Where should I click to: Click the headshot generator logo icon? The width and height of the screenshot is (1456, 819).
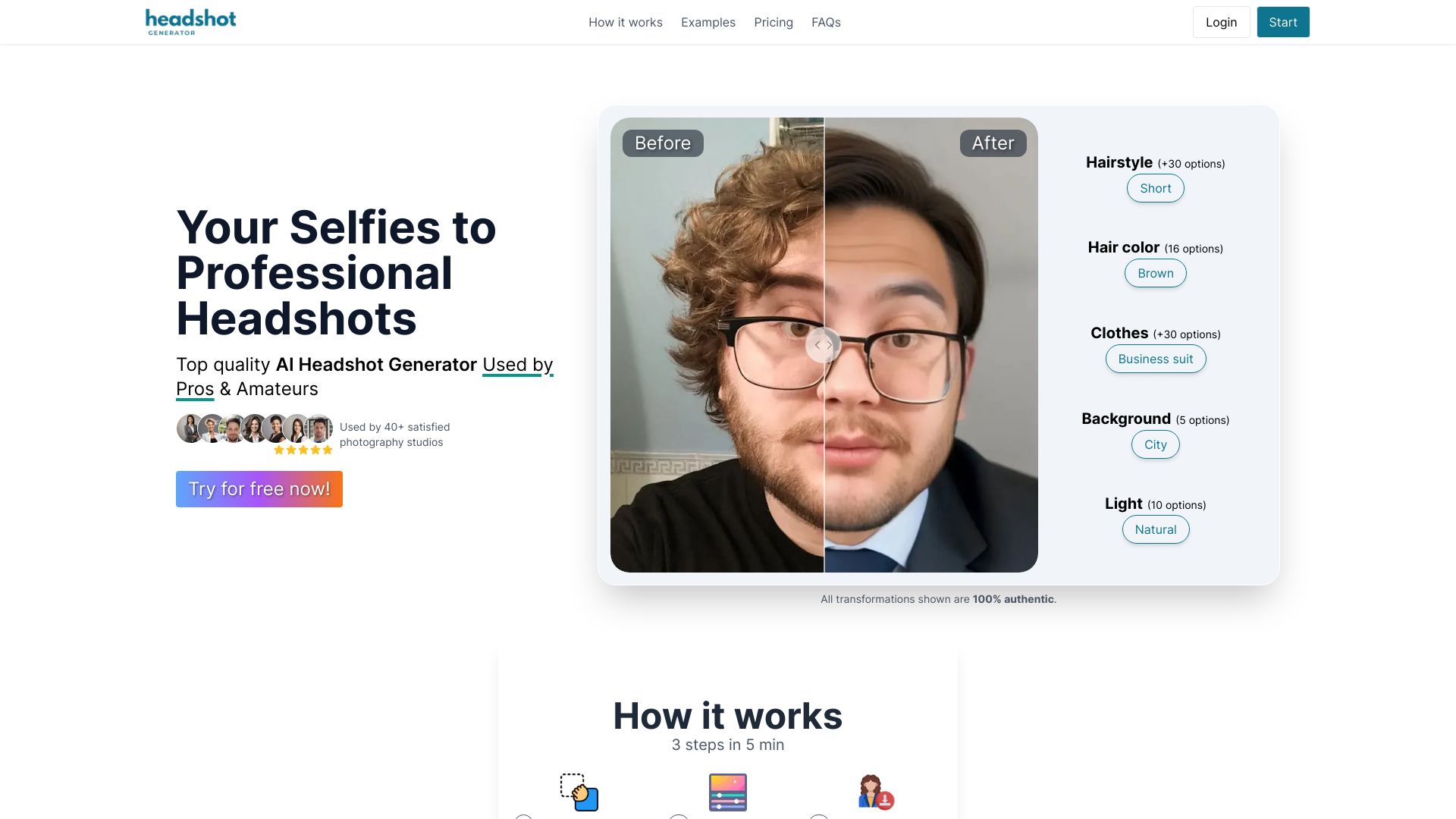click(190, 21)
